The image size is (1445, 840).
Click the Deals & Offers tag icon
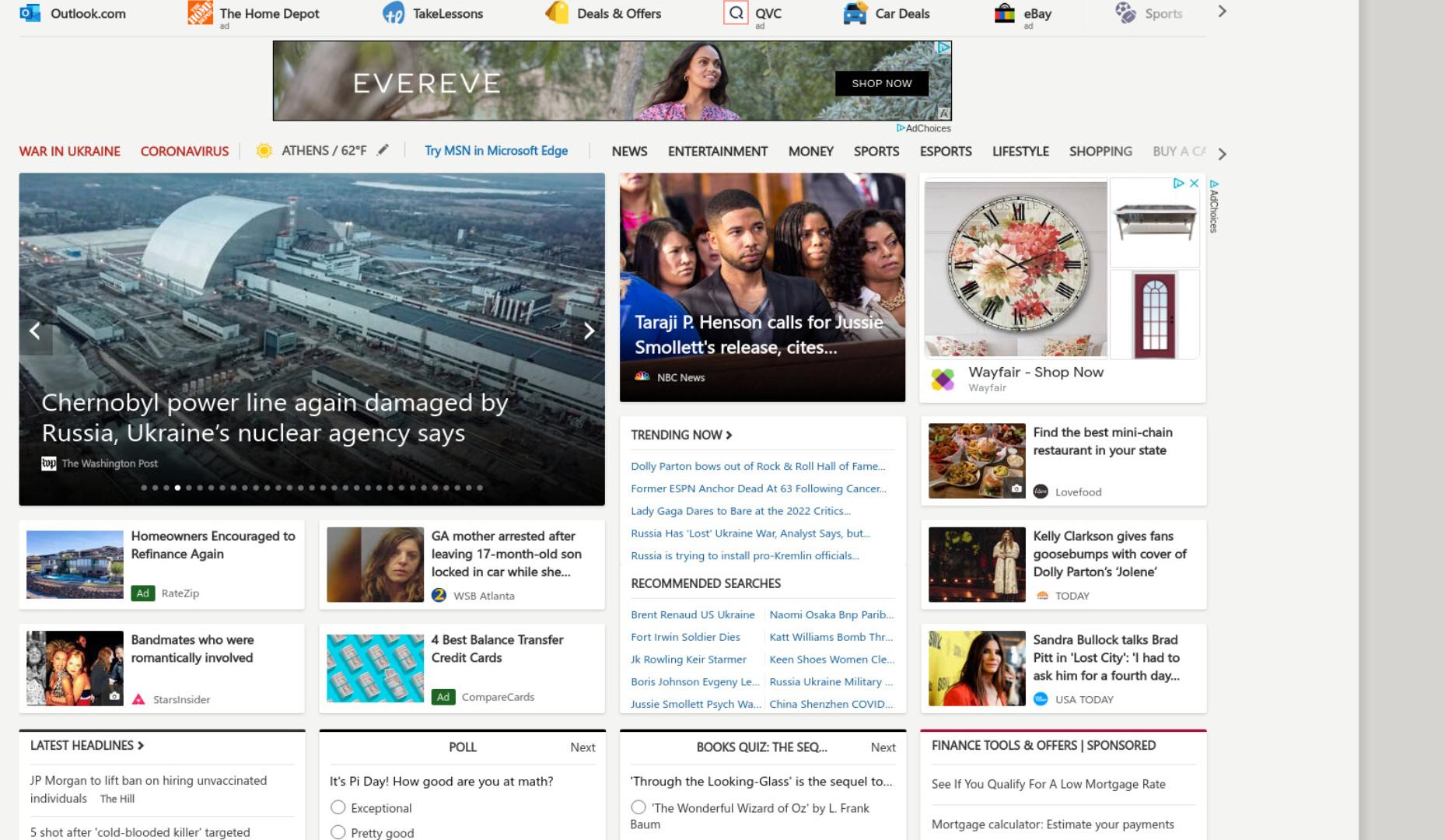point(557,12)
